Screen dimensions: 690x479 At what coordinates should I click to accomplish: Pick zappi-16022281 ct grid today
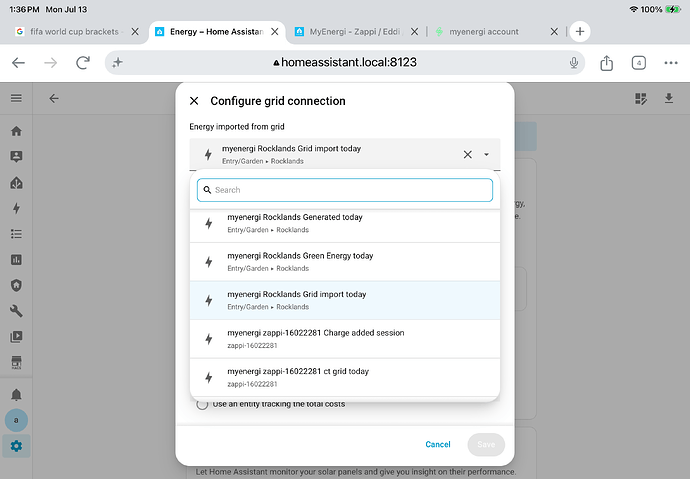coord(345,377)
